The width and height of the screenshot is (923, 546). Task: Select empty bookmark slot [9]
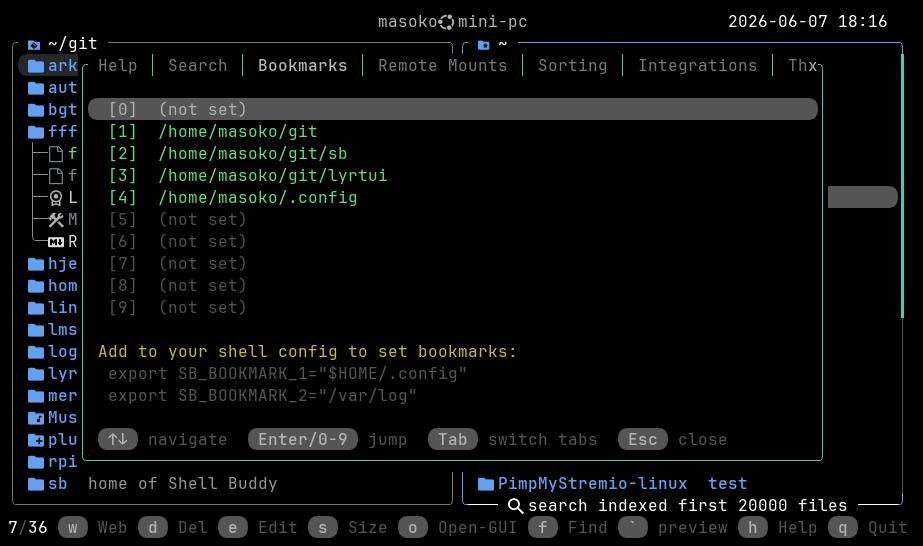pyautogui.click(x=177, y=307)
